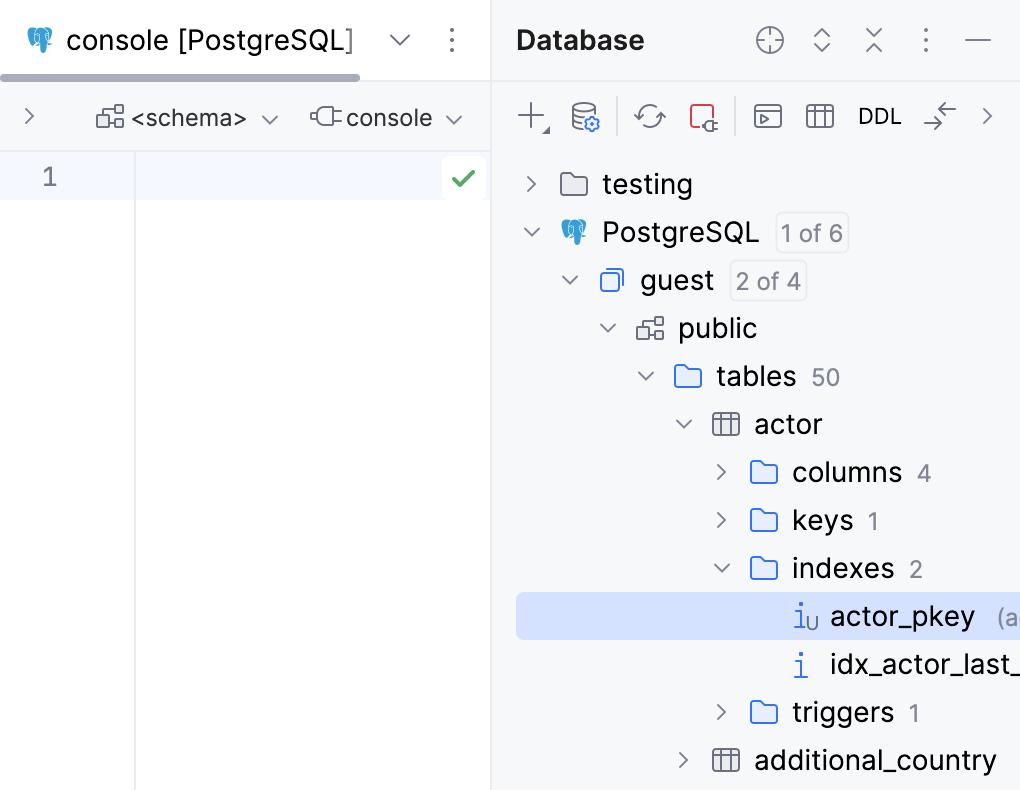This screenshot has width=1020, height=790.
Task: Expand the additional_country table
Action: click(x=684, y=760)
